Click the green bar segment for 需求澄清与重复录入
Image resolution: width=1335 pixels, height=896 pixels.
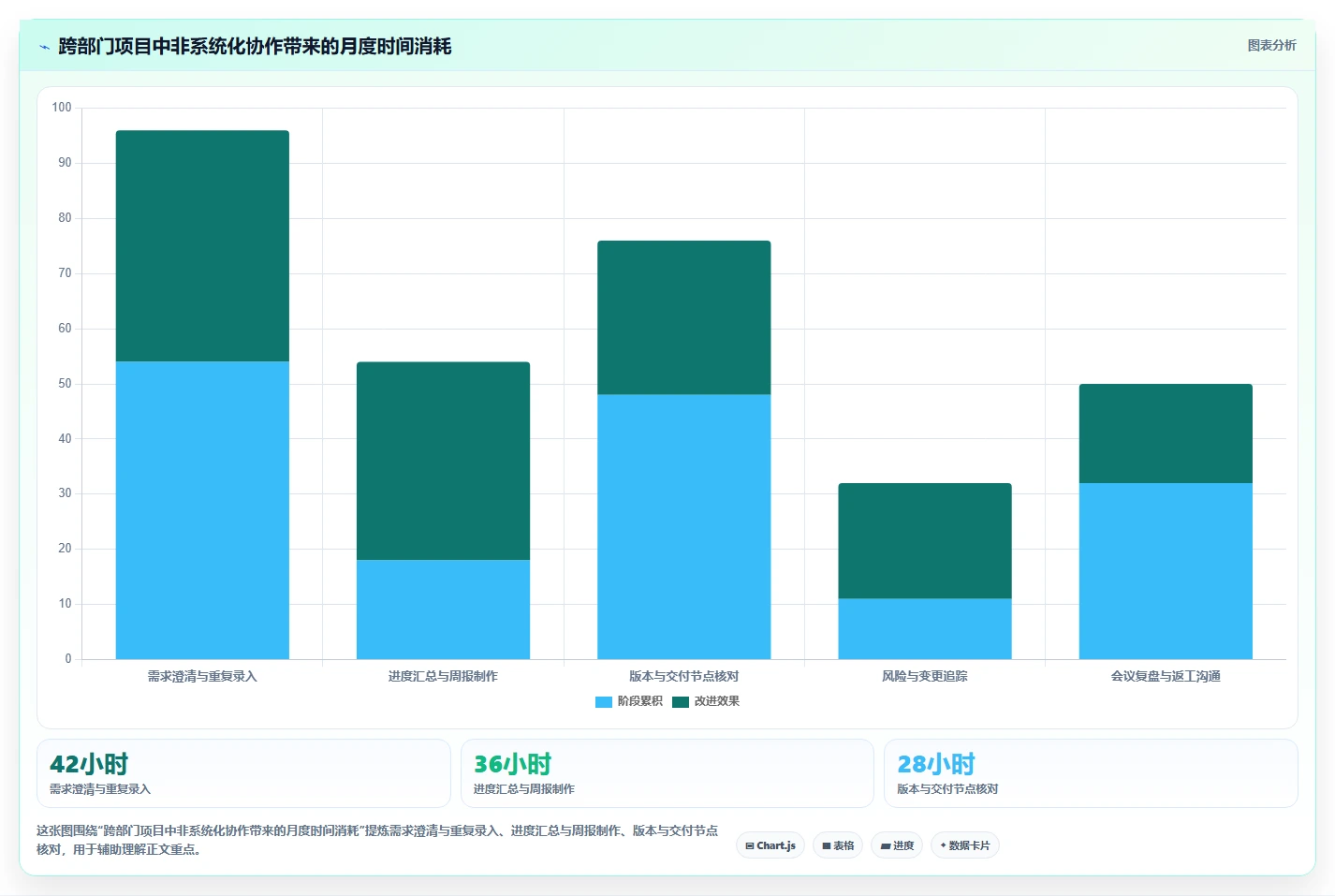click(202, 246)
